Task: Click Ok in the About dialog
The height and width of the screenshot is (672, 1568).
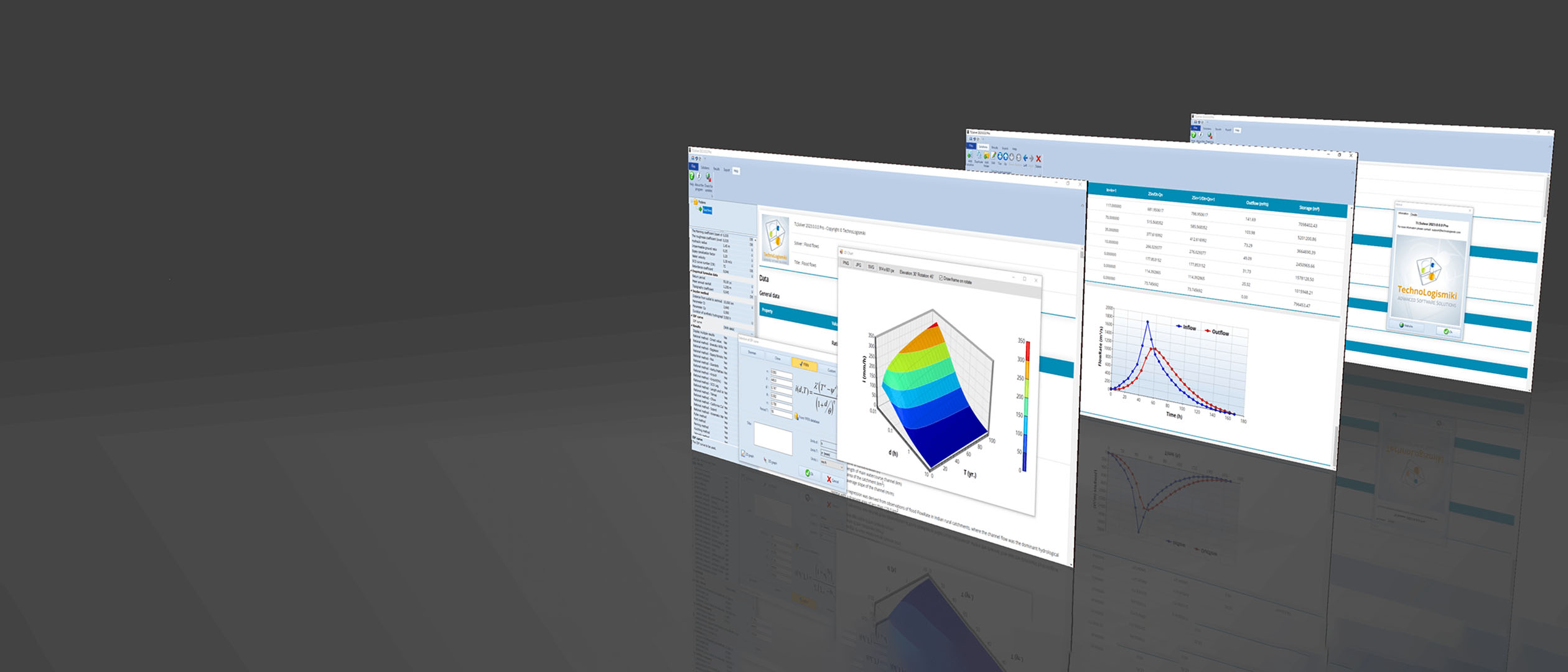Action: (x=1449, y=332)
